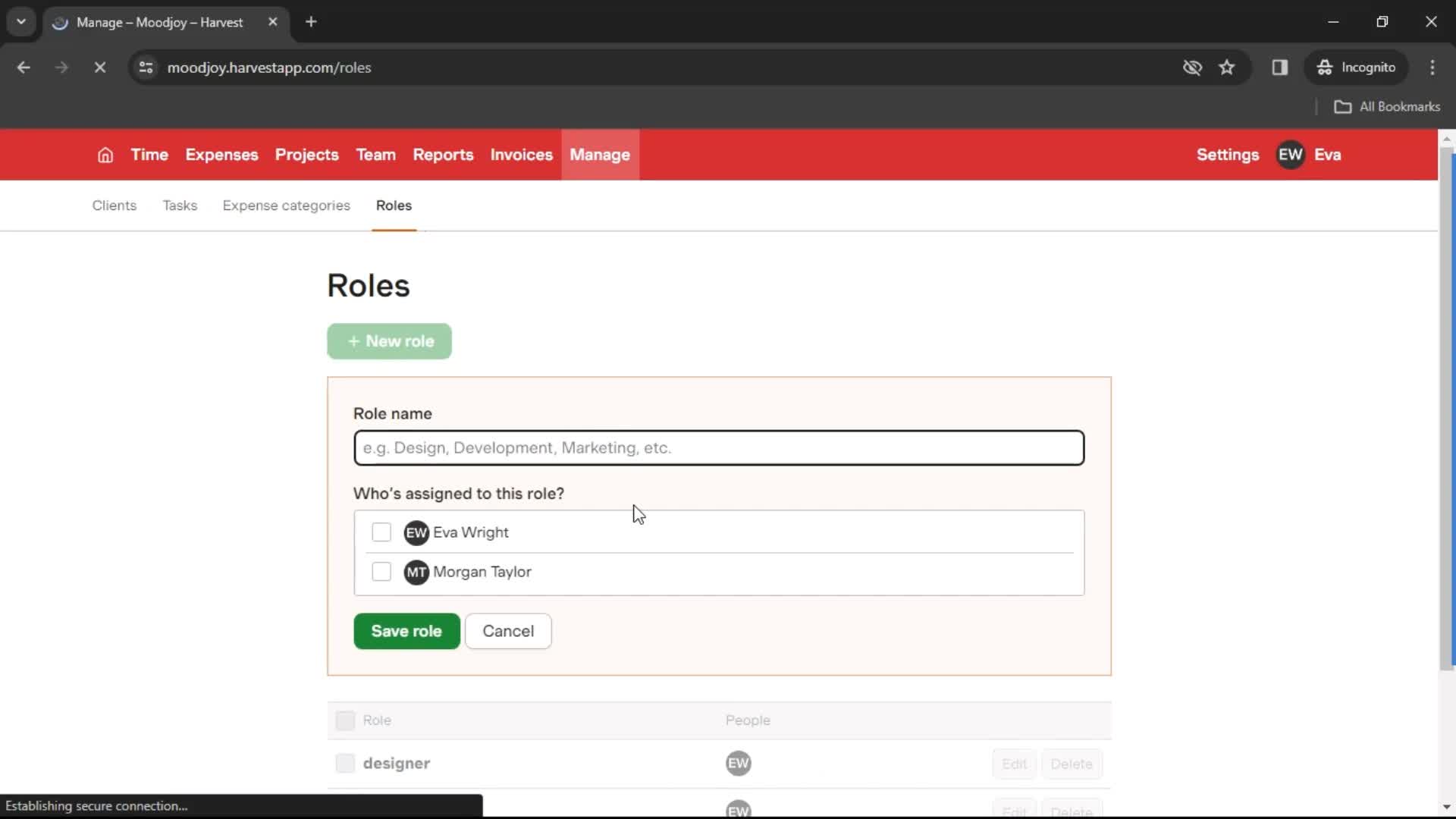The height and width of the screenshot is (819, 1456).
Task: Open the Invoices section
Action: (x=521, y=155)
